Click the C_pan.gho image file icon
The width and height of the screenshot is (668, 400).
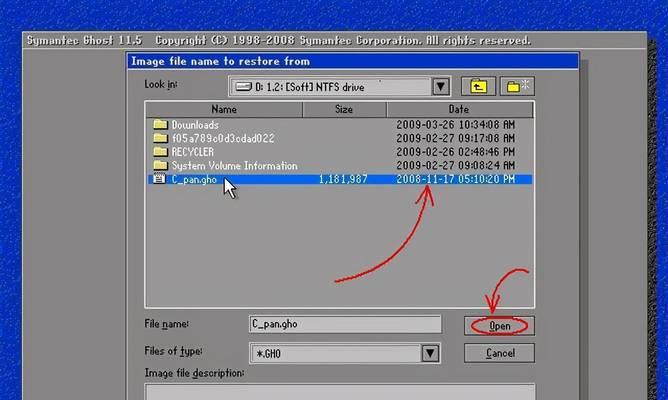(159, 179)
